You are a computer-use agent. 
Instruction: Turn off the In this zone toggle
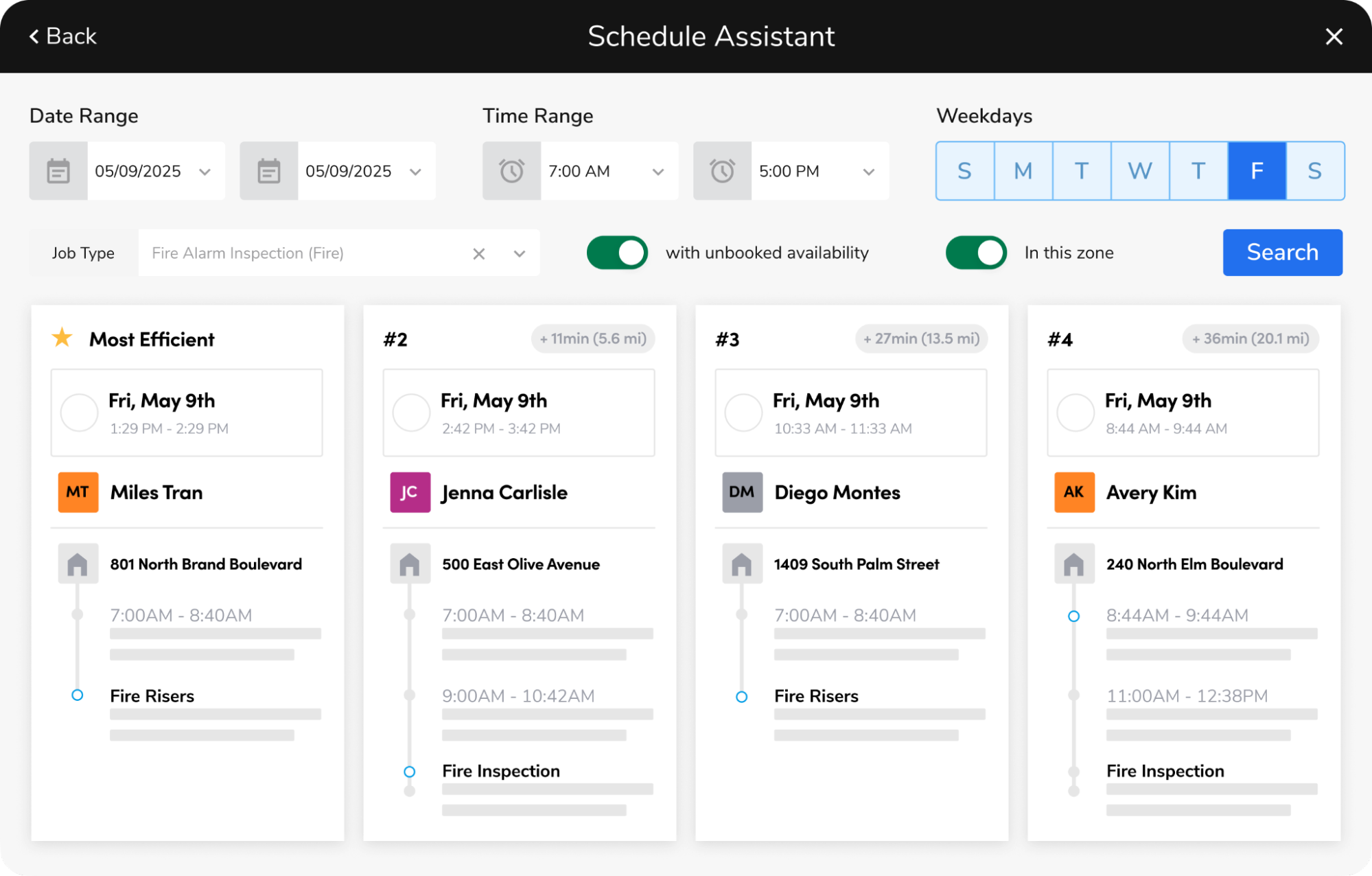point(975,253)
